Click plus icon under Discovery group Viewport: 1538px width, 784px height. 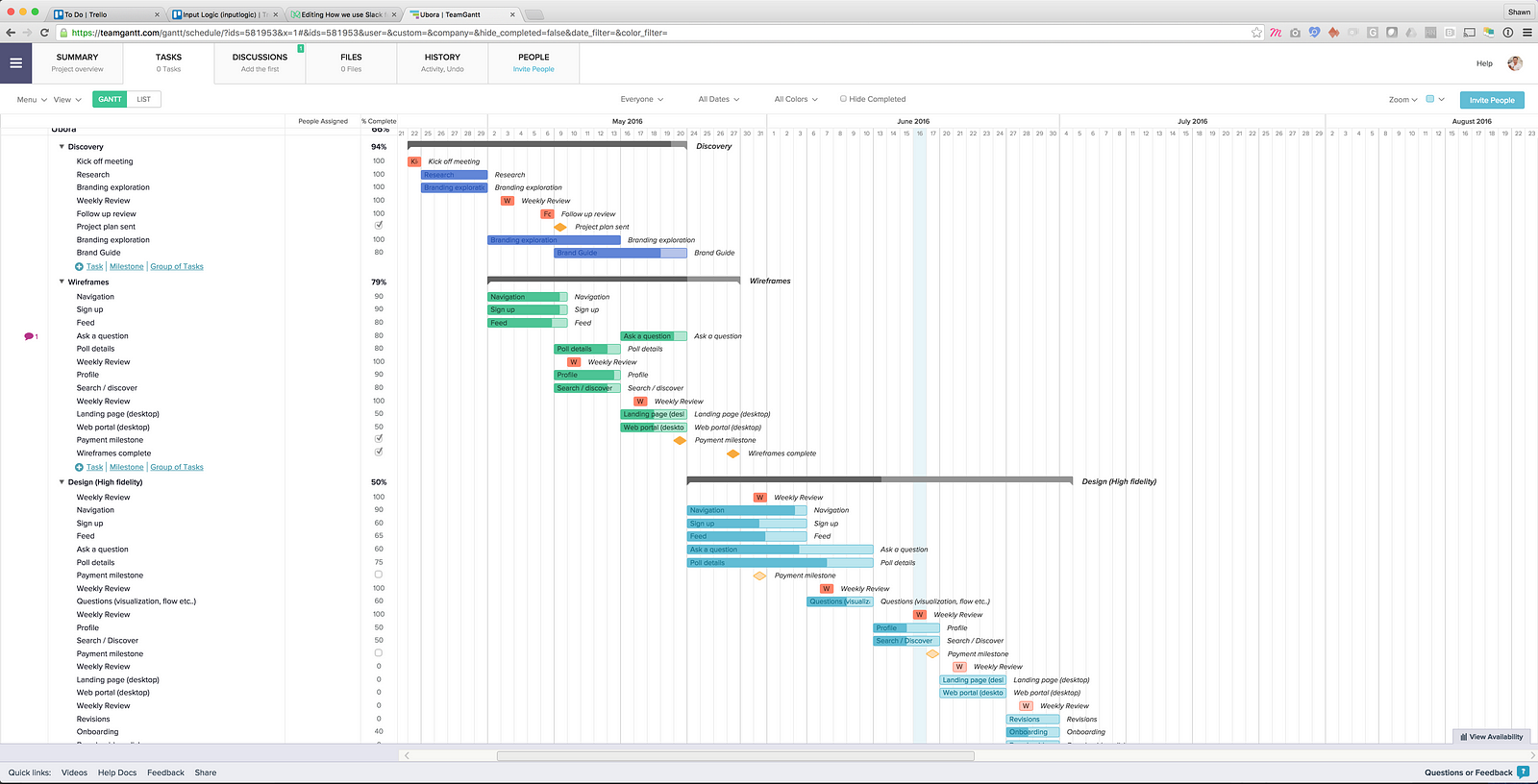click(x=79, y=267)
